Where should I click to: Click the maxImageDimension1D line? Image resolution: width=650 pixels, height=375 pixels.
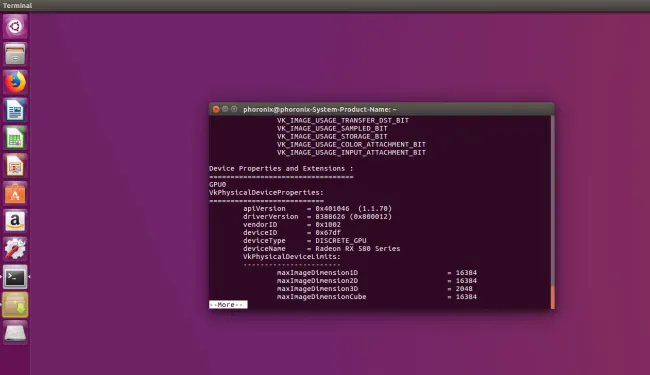[377, 273]
